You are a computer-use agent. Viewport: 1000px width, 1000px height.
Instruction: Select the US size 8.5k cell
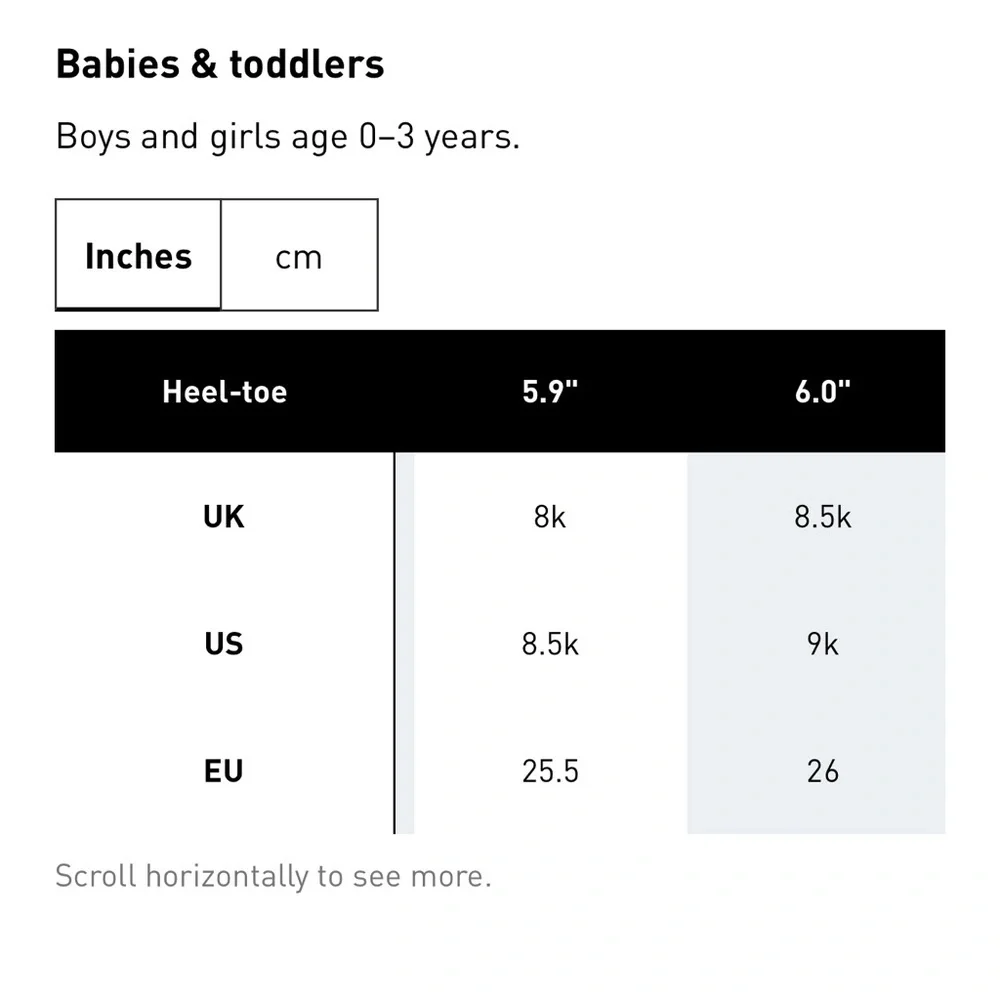click(550, 643)
